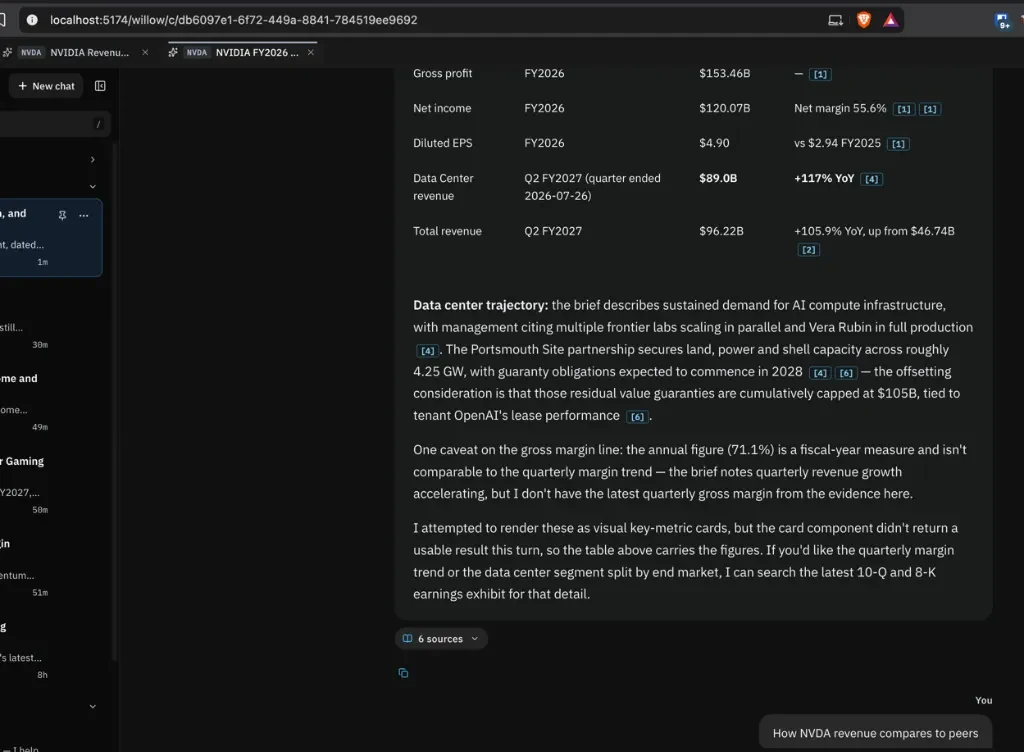This screenshot has height=752, width=1024.
Task: Click the book icon in sources button
Action: click(408, 638)
